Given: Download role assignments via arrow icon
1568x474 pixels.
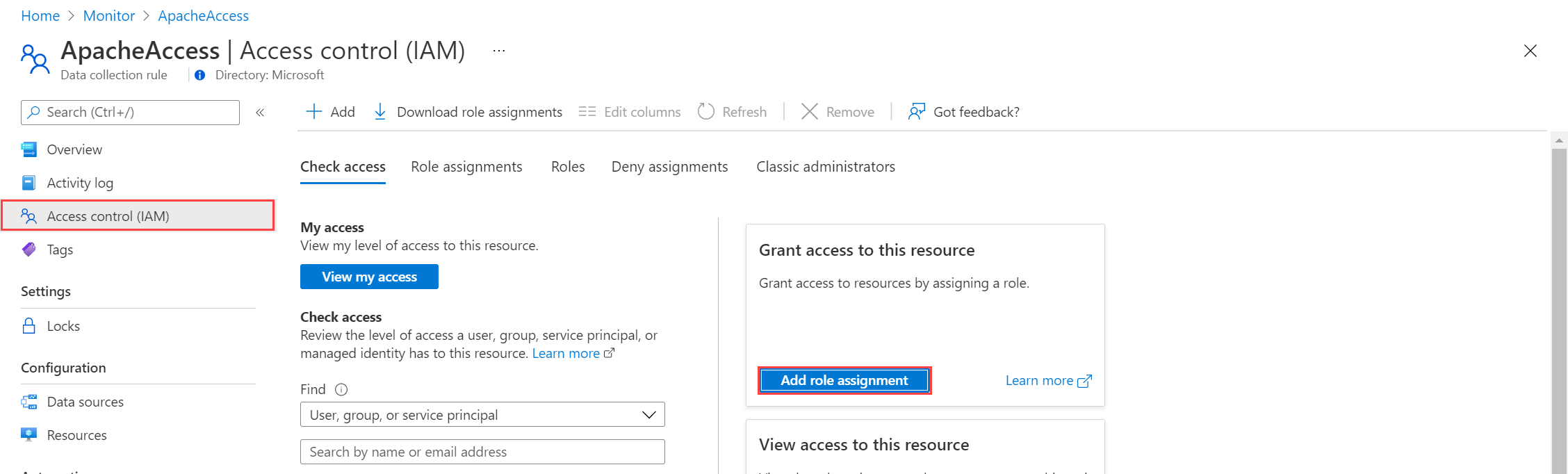Looking at the screenshot, I should pos(380,112).
